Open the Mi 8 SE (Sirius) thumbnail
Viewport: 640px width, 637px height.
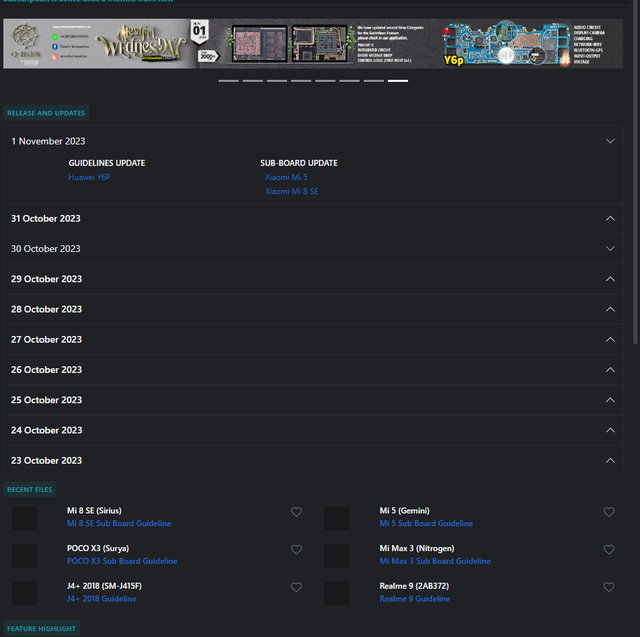(x=24, y=518)
